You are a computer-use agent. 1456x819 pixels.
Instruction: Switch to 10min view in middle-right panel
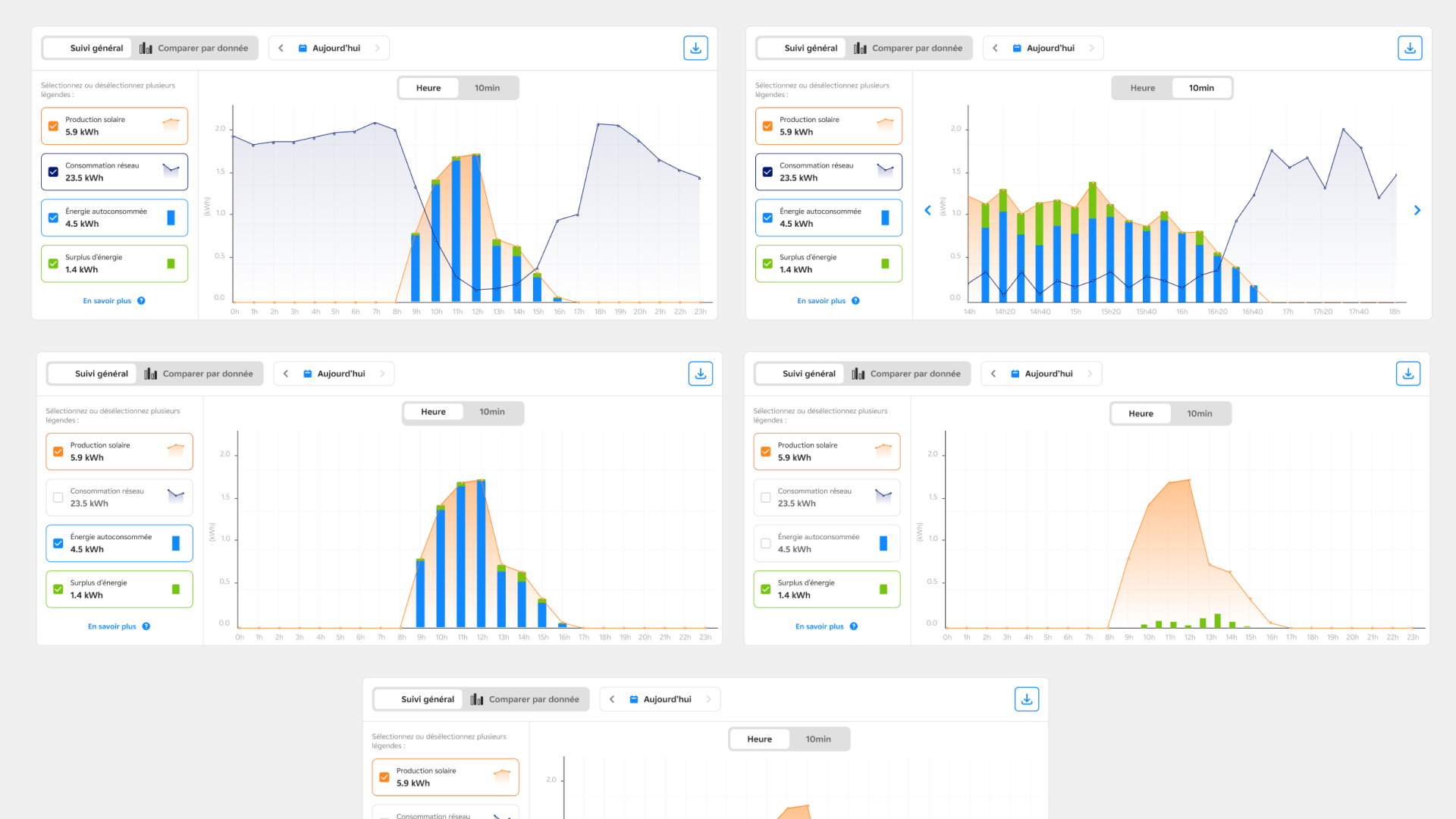click(1200, 413)
